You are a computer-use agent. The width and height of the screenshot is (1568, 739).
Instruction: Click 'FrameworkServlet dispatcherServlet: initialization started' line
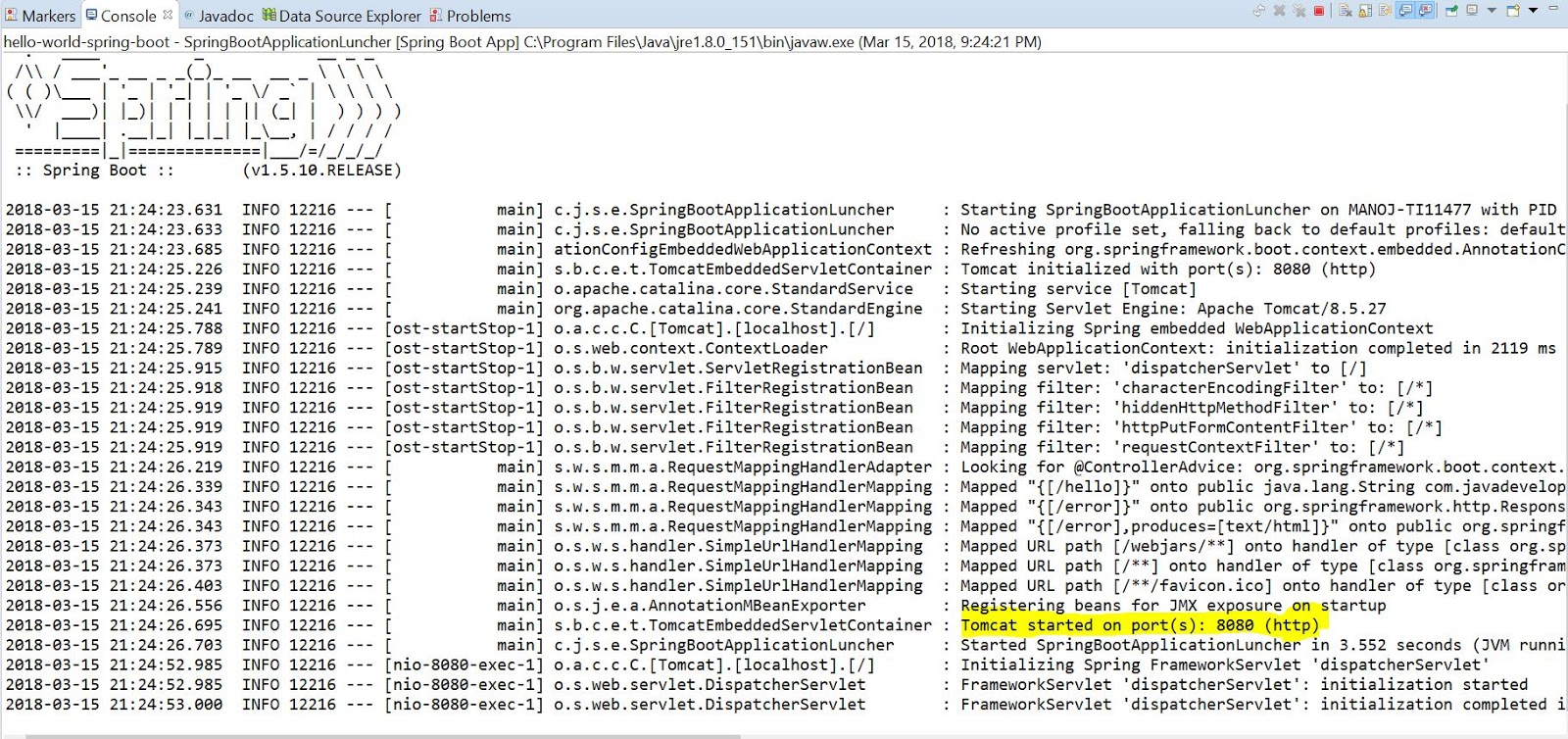[1244, 684]
